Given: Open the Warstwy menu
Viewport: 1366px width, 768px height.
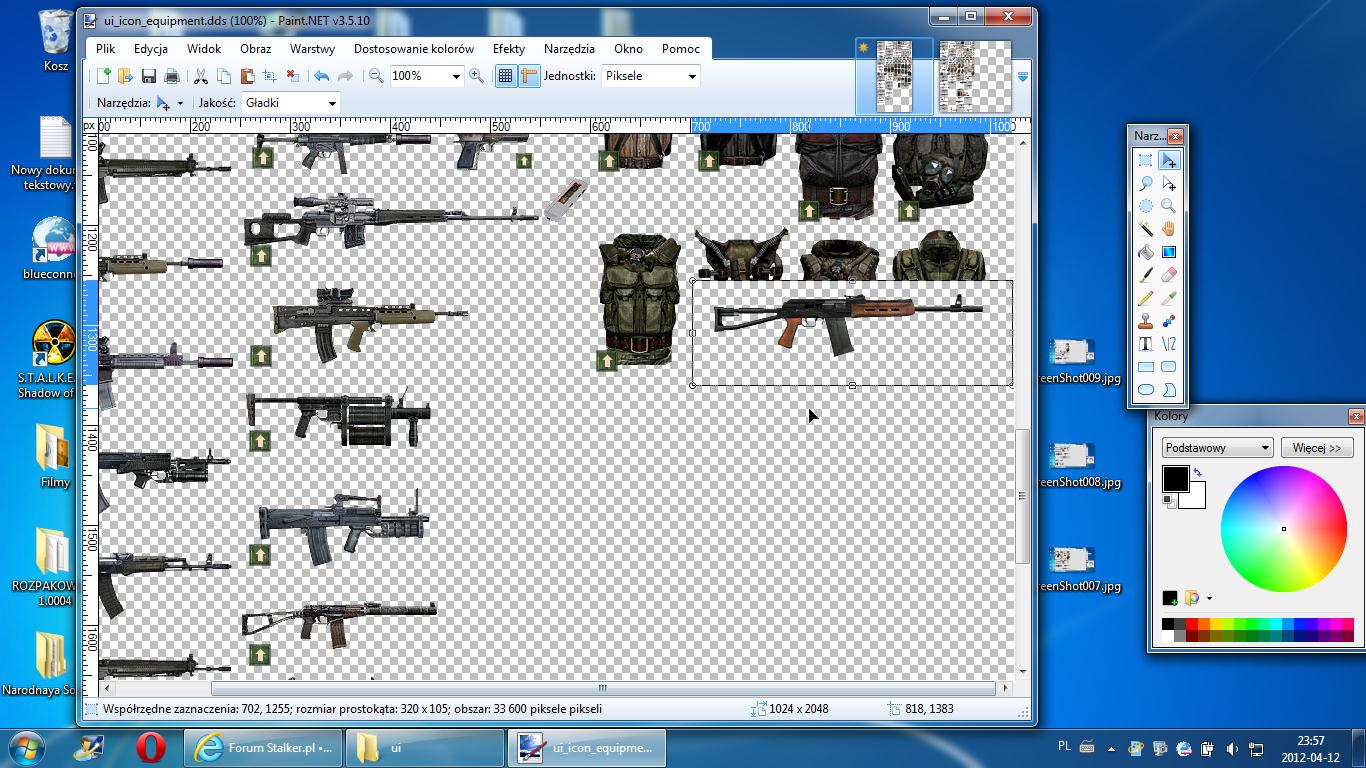Looking at the screenshot, I should click(x=312, y=48).
